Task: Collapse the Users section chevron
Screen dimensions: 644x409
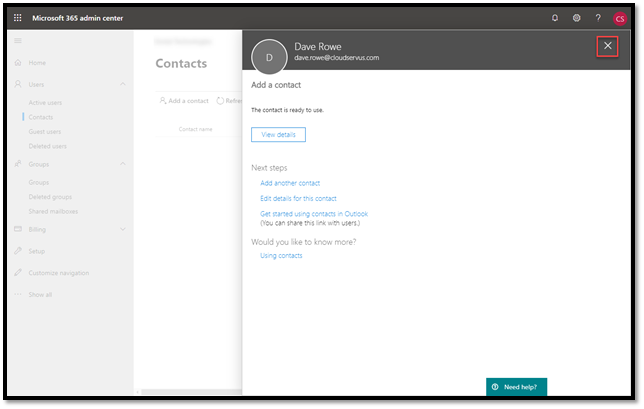Action: pyautogui.click(x=123, y=84)
